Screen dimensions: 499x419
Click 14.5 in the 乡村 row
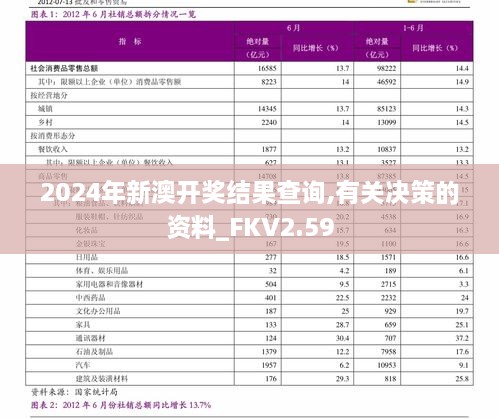462,122
